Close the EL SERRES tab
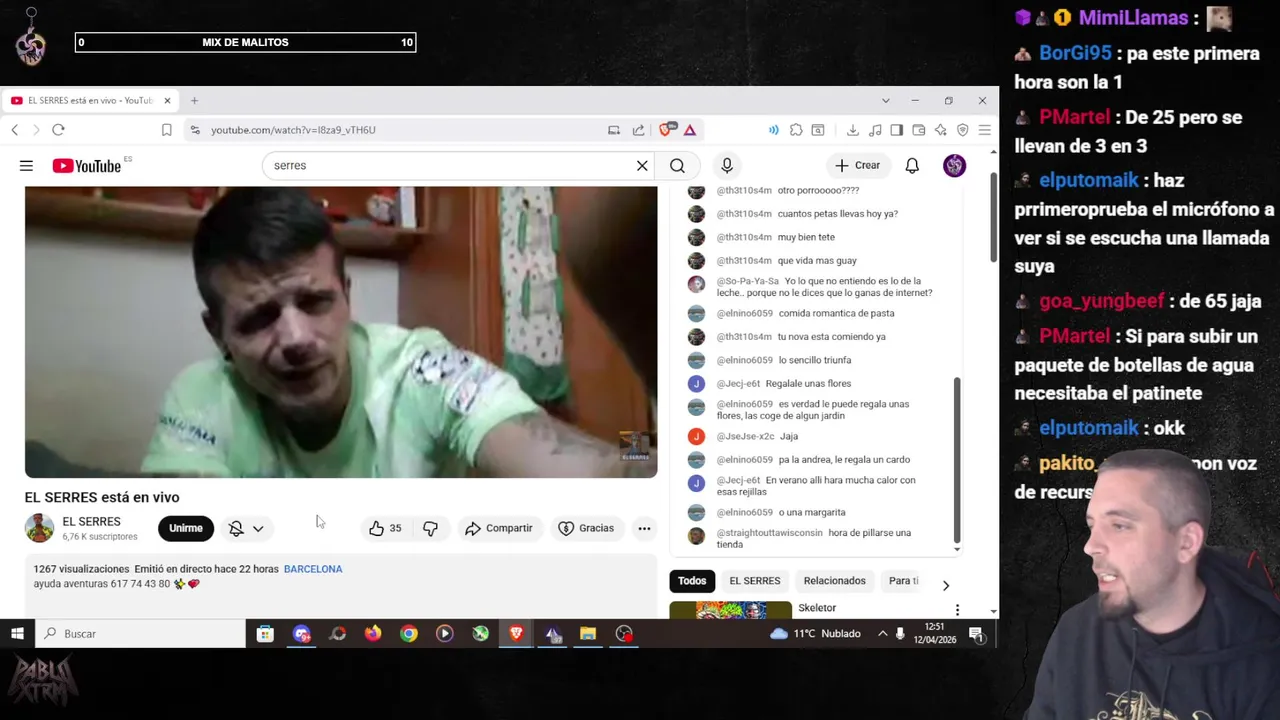 click(167, 101)
